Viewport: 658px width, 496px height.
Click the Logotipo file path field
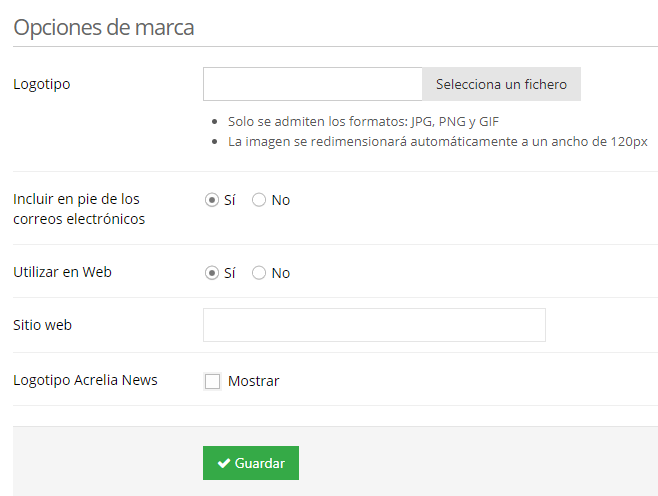click(313, 84)
